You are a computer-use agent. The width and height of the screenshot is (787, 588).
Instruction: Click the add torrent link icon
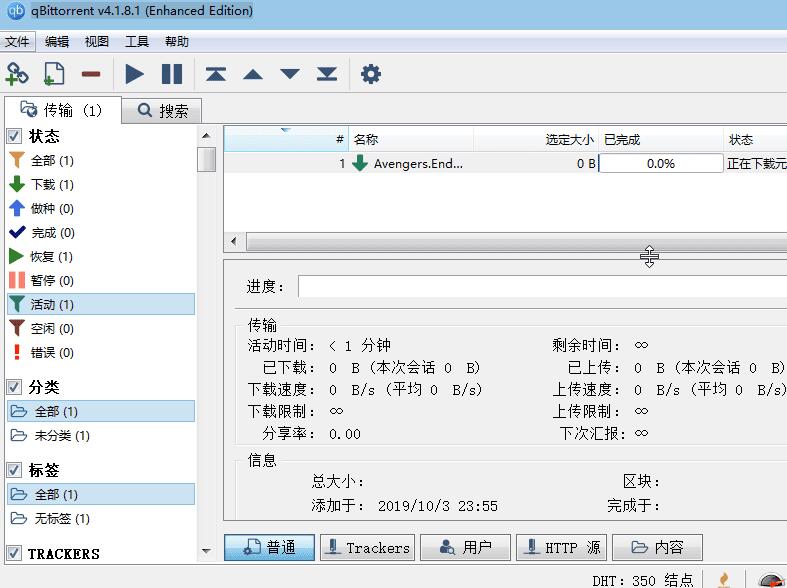[17, 74]
